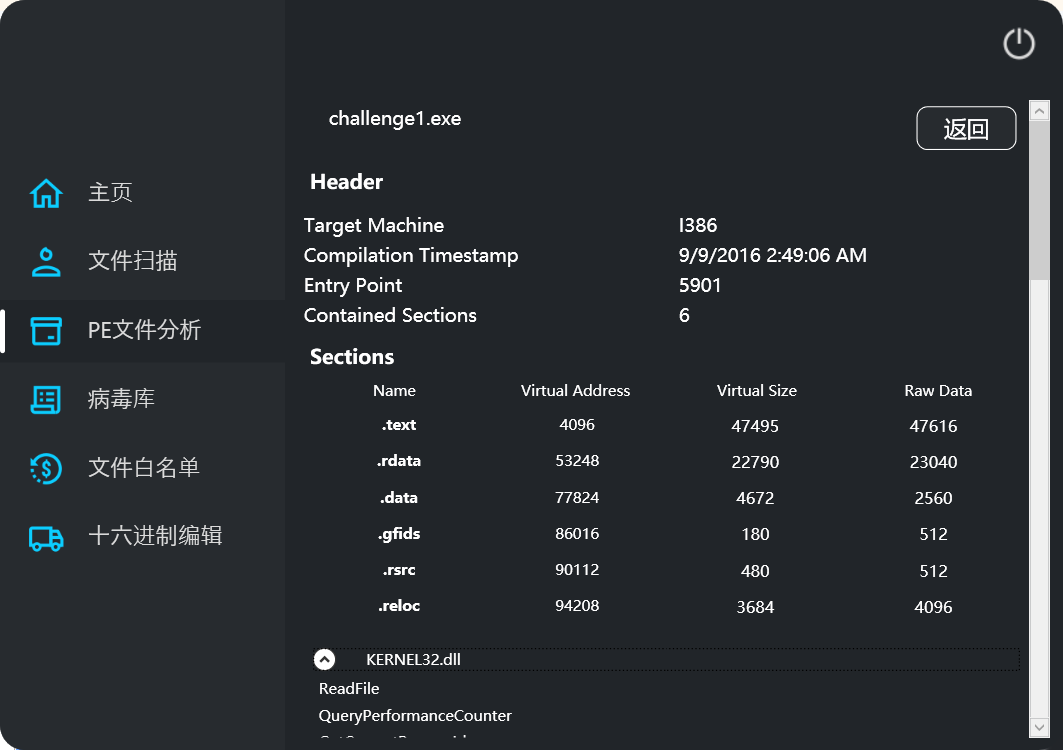1063x750 pixels.
Task: Open the 主页 home page
Action: (110, 193)
